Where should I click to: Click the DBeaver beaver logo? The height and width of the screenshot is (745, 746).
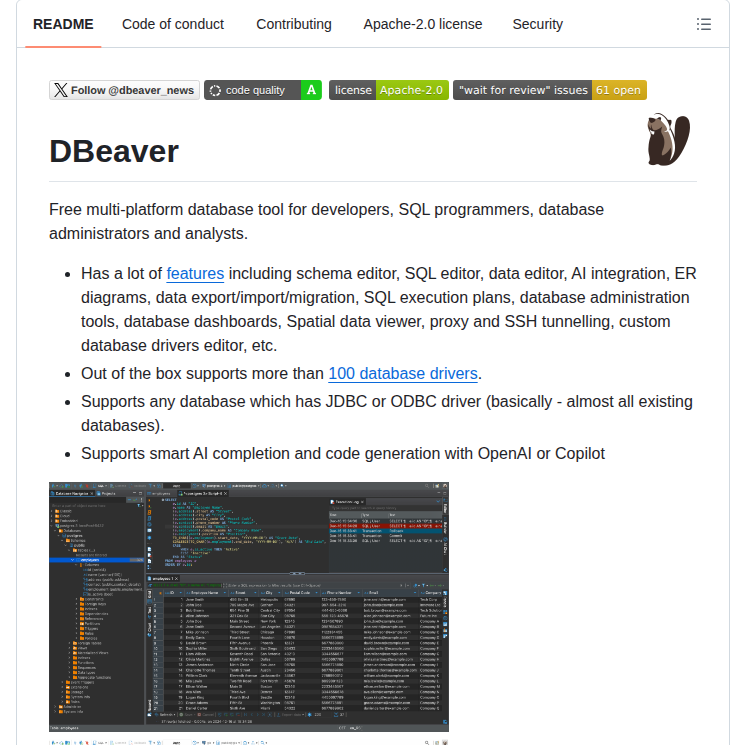click(x=668, y=139)
